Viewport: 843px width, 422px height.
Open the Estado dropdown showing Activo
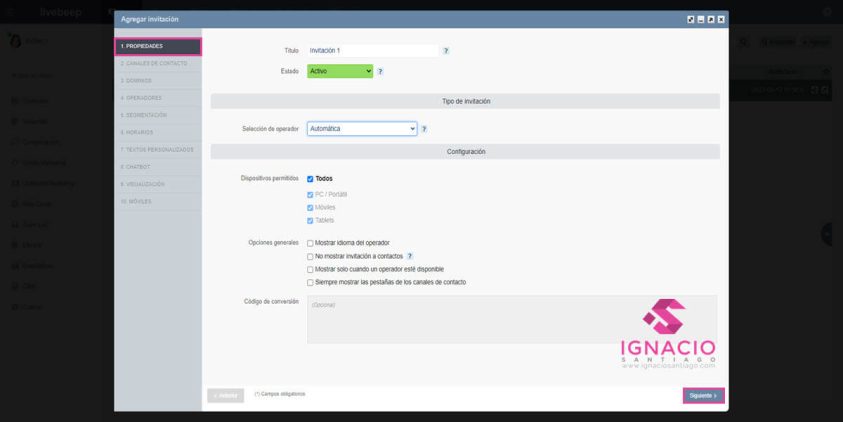[340, 71]
